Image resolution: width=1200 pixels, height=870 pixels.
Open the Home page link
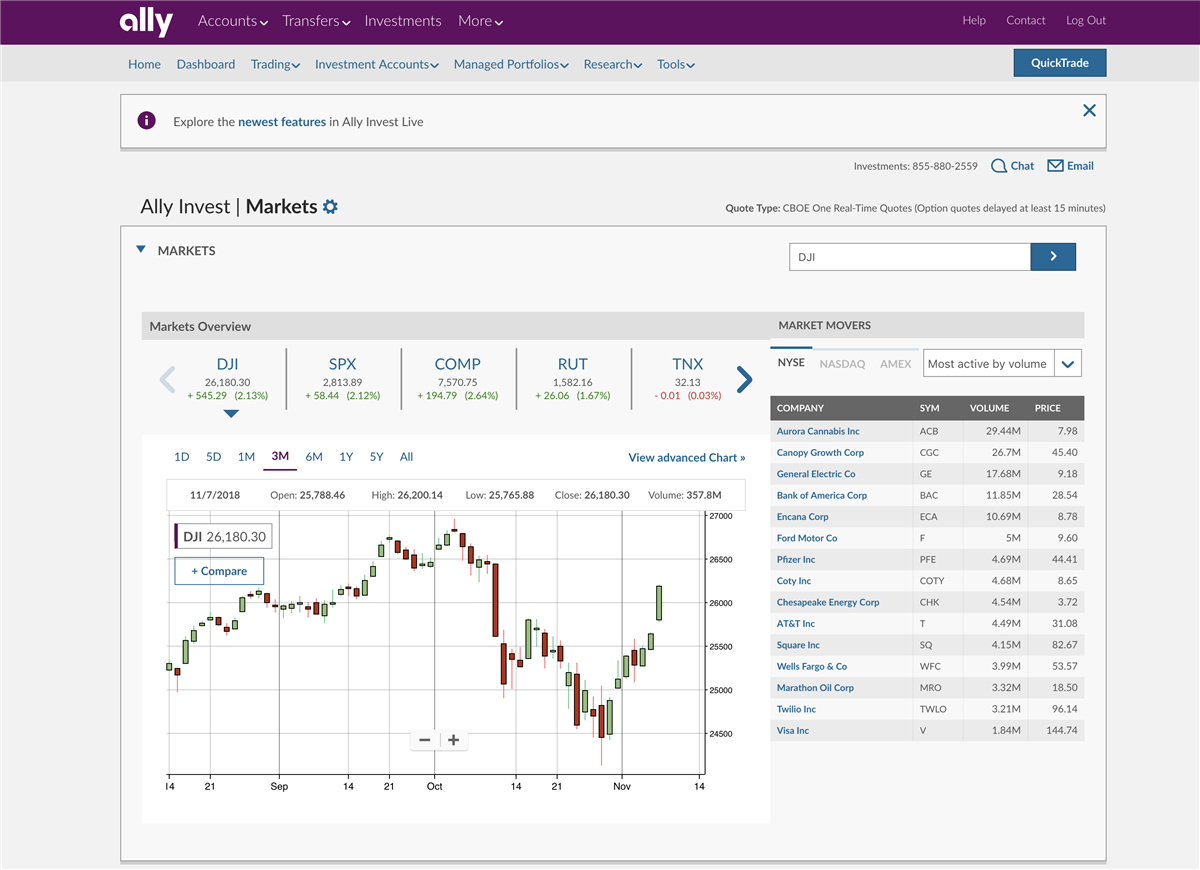pos(144,64)
